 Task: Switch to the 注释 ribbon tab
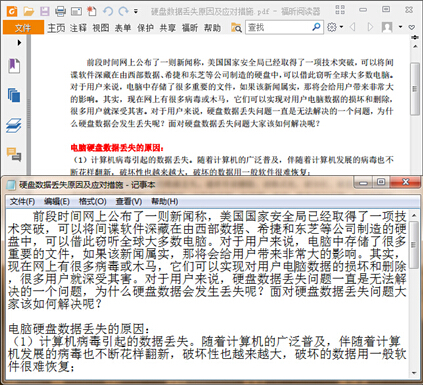[78, 28]
